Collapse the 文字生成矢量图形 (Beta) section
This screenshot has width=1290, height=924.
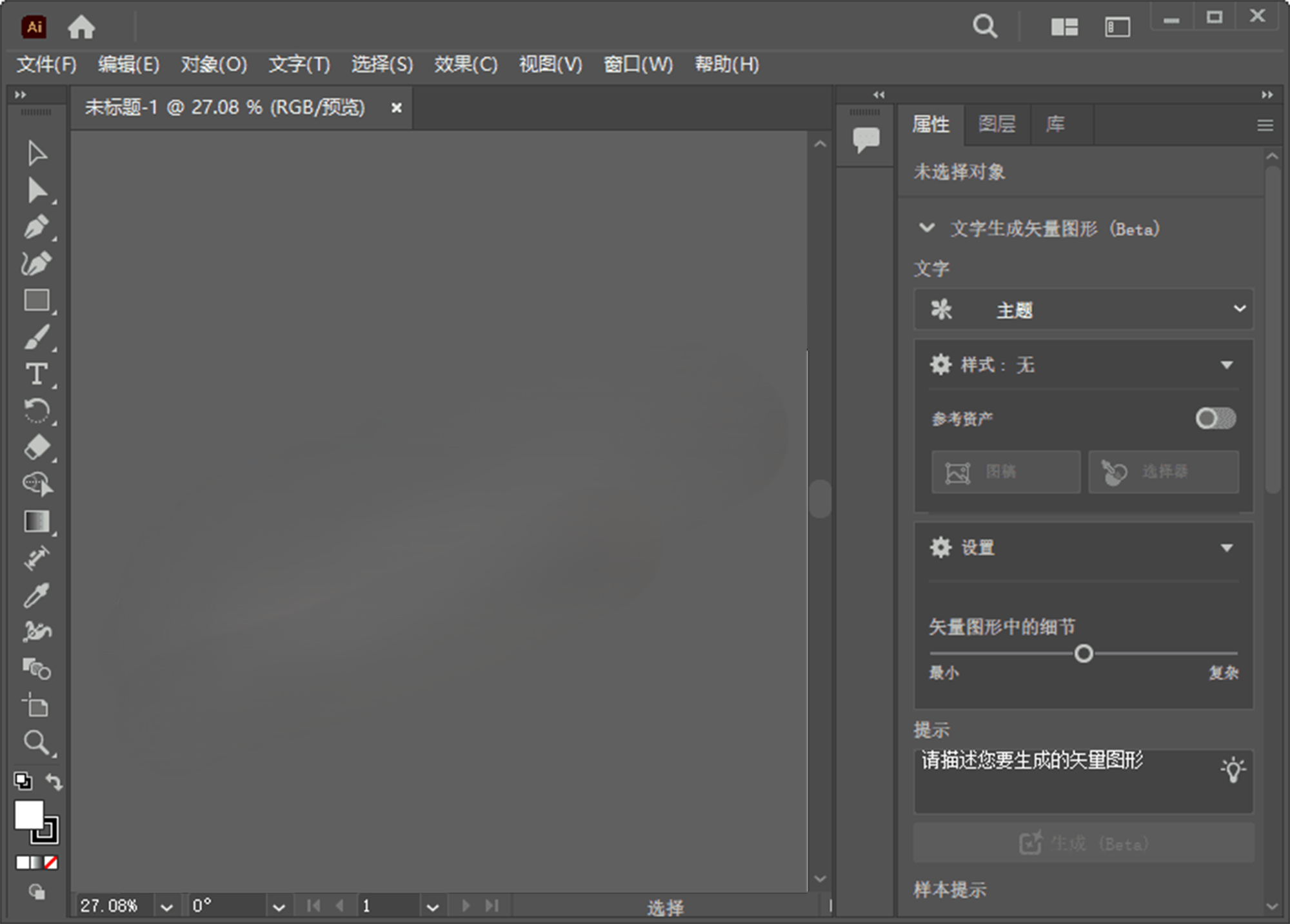coord(927,228)
